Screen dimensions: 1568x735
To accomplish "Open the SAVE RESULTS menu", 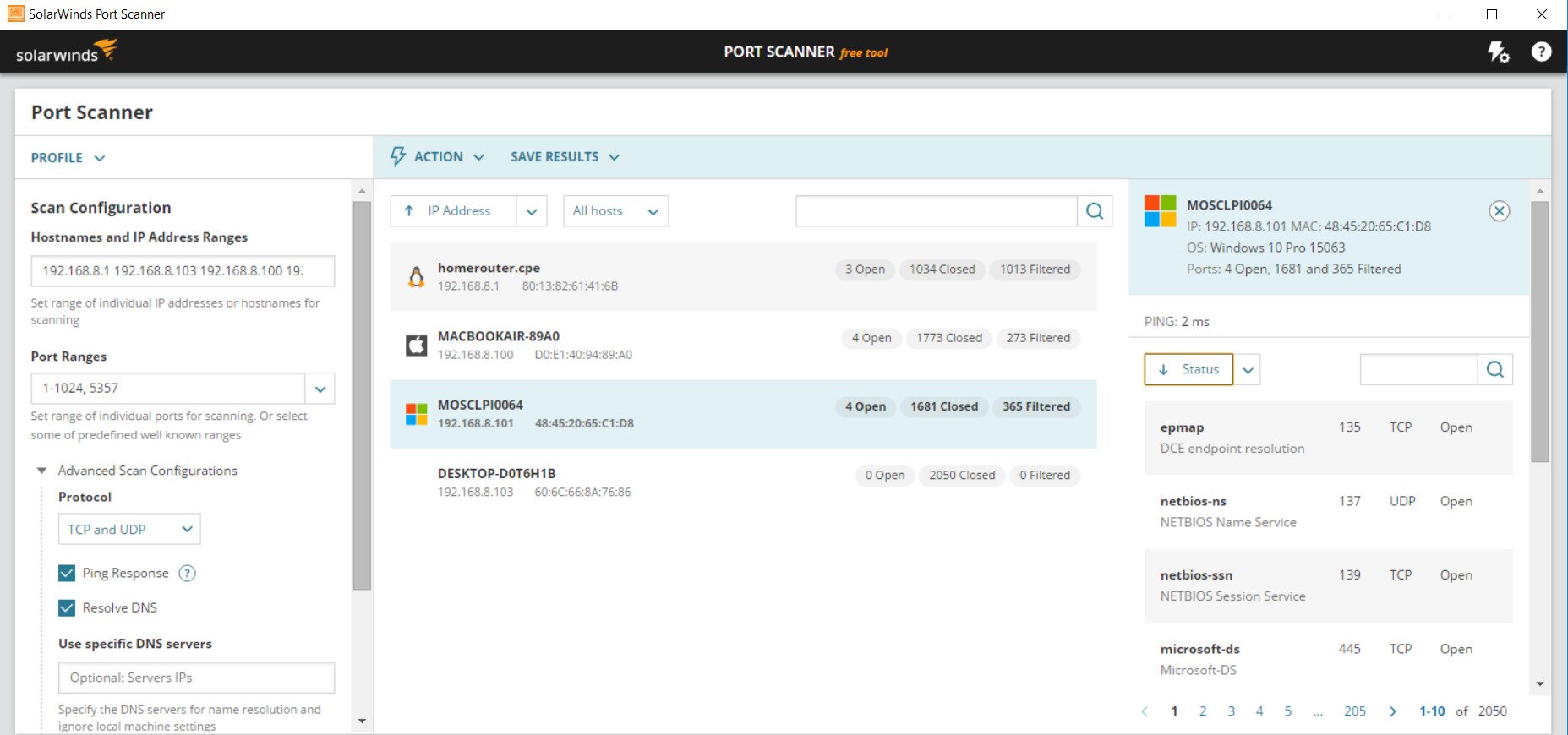I will click(x=565, y=157).
